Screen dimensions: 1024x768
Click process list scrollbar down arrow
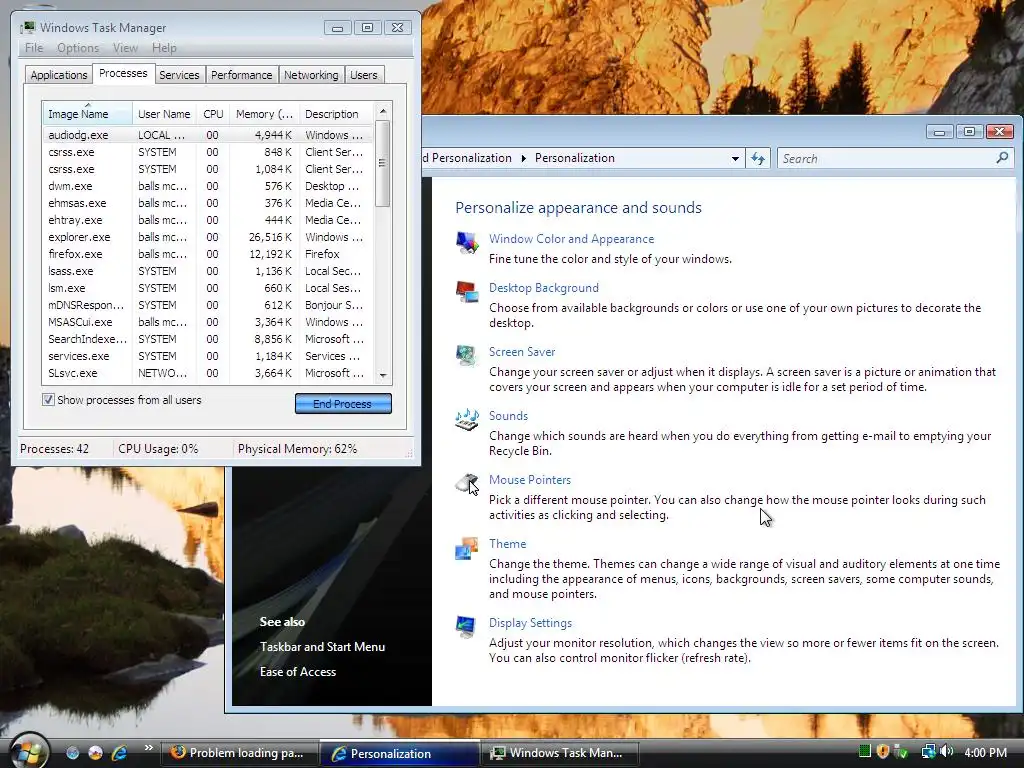(383, 376)
